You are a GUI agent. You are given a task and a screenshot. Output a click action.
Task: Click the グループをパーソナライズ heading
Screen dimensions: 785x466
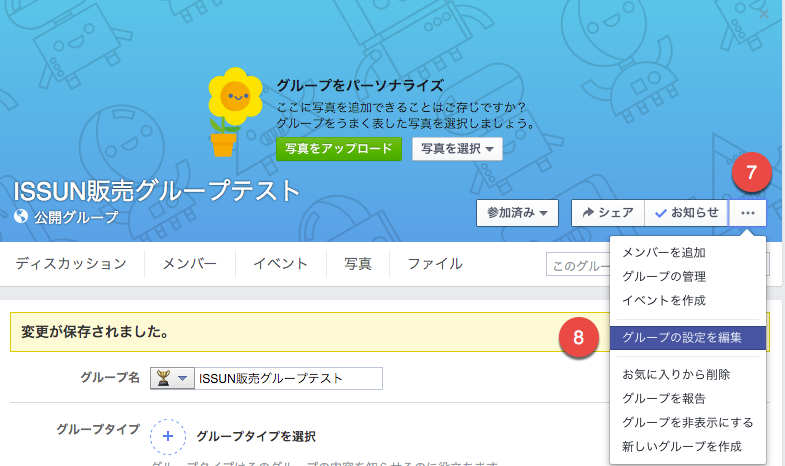360,86
